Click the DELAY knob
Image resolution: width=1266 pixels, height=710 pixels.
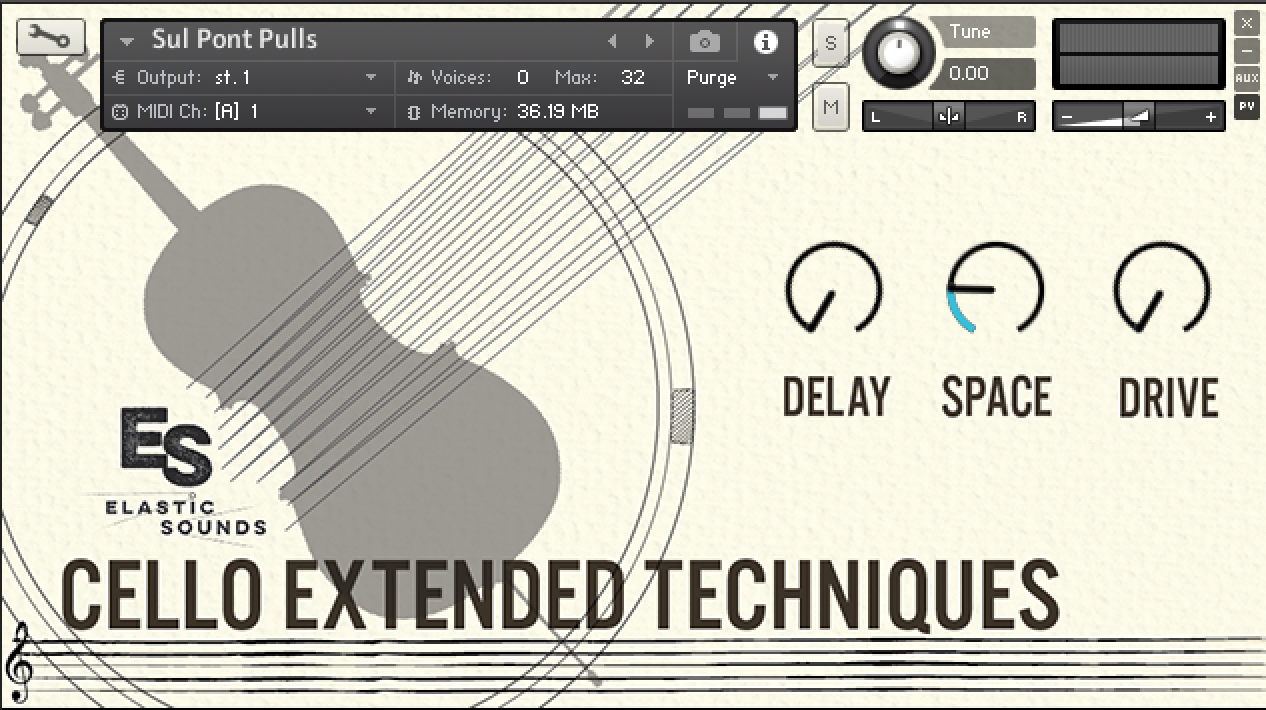833,288
